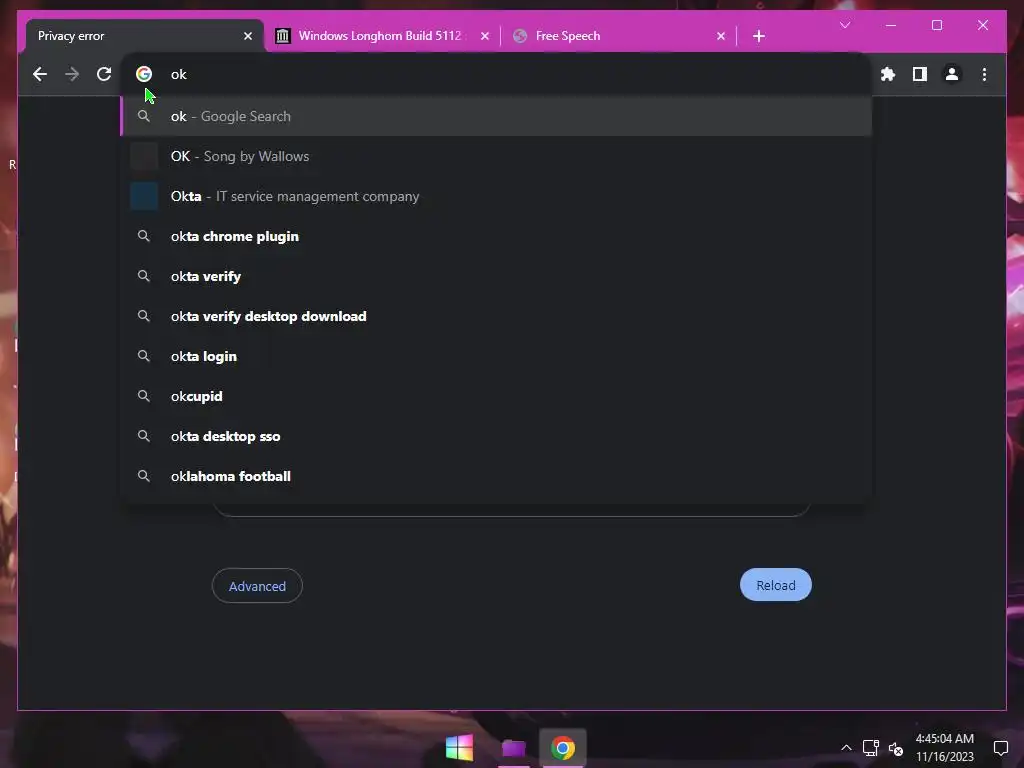
Task: Click the Google icon in the address bar
Action: pos(144,74)
